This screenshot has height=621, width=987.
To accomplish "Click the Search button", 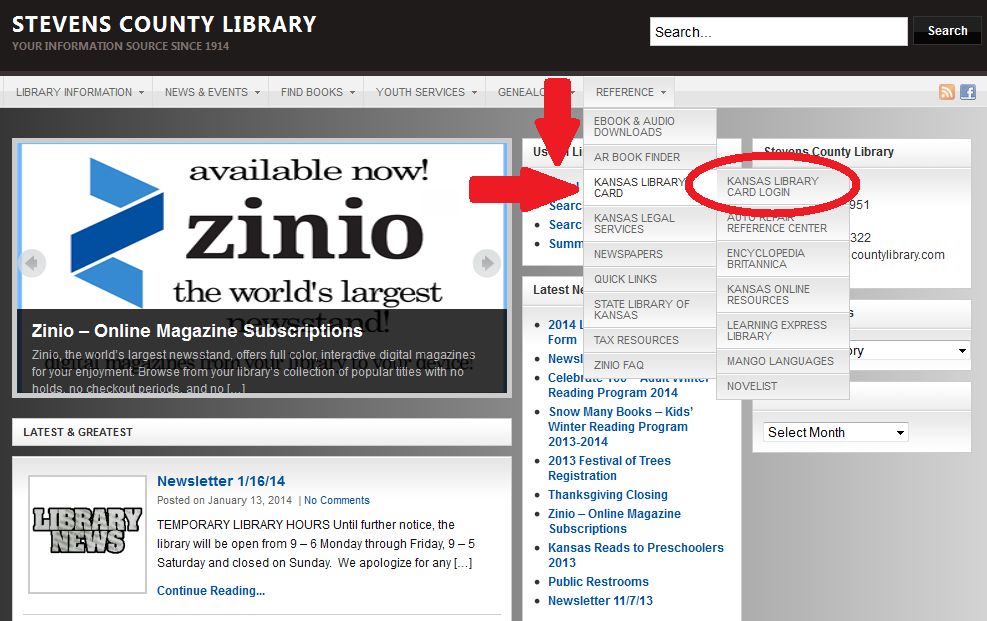I will coord(947,31).
